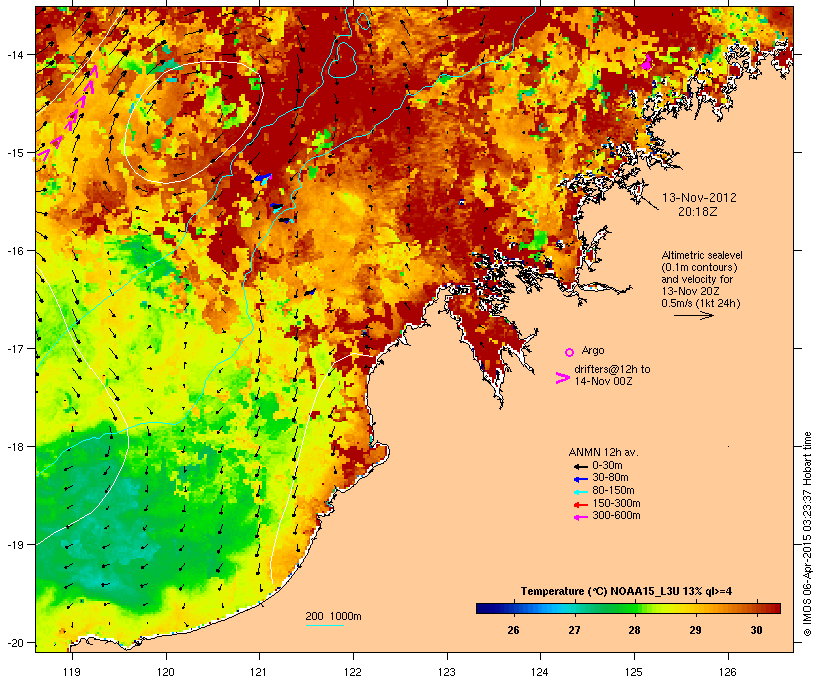The height and width of the screenshot is (680, 820).
Task: Click the 'Altimetric sealevel' text line
Action: (x=702, y=255)
